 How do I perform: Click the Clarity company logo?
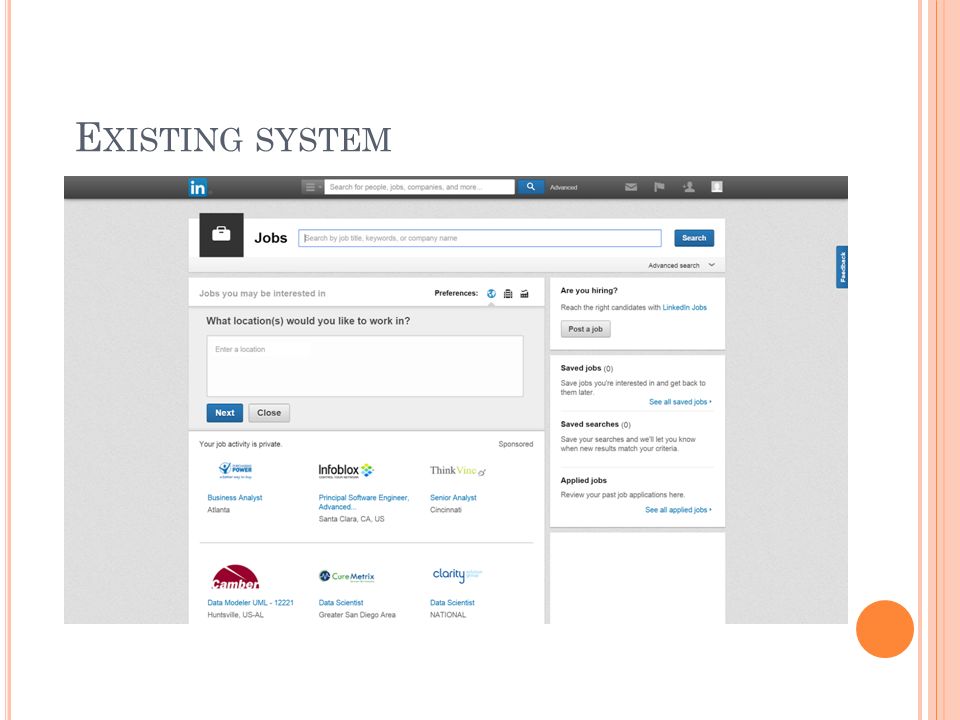pos(457,574)
